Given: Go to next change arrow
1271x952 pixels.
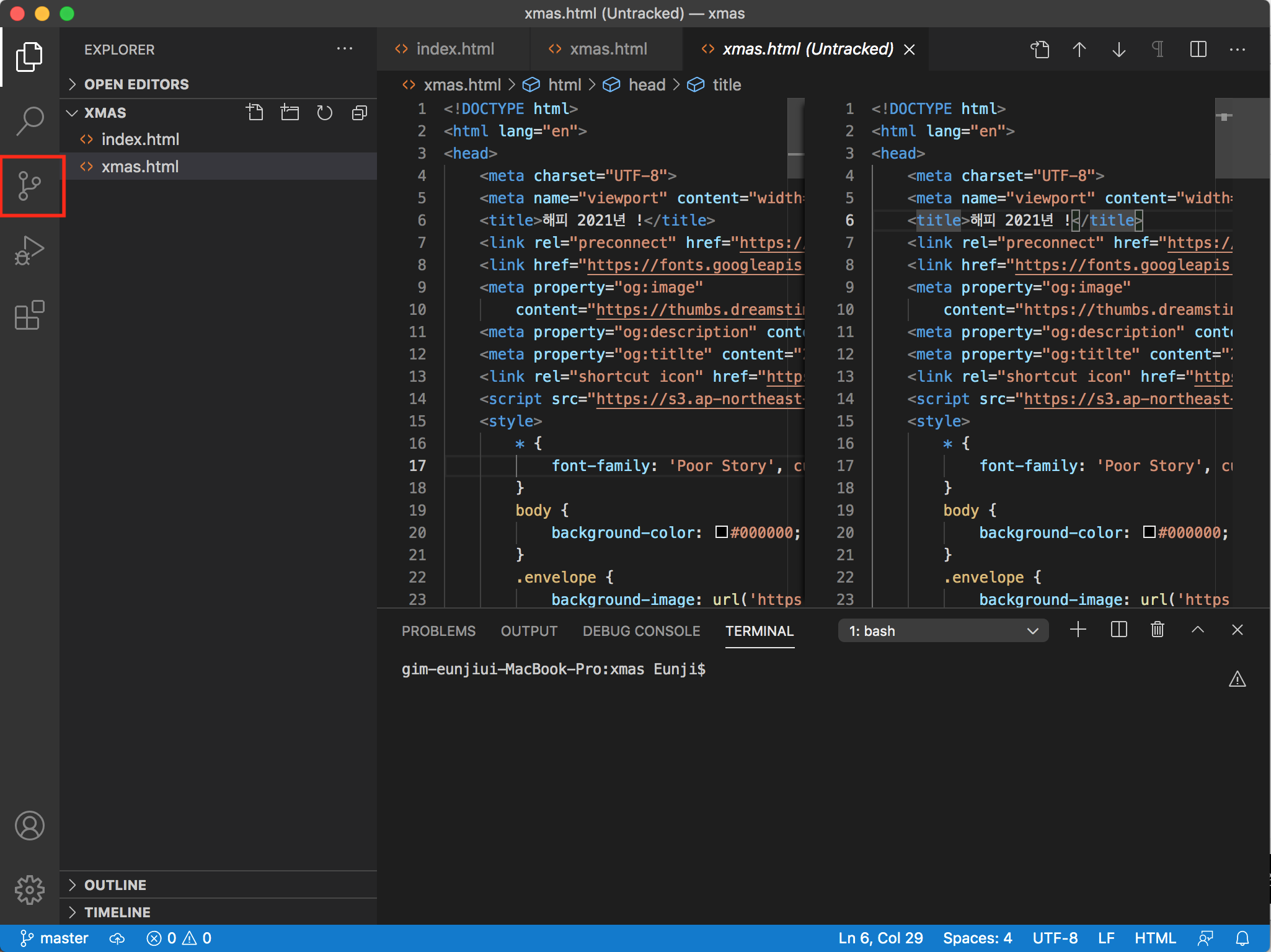Looking at the screenshot, I should pos(1118,50).
